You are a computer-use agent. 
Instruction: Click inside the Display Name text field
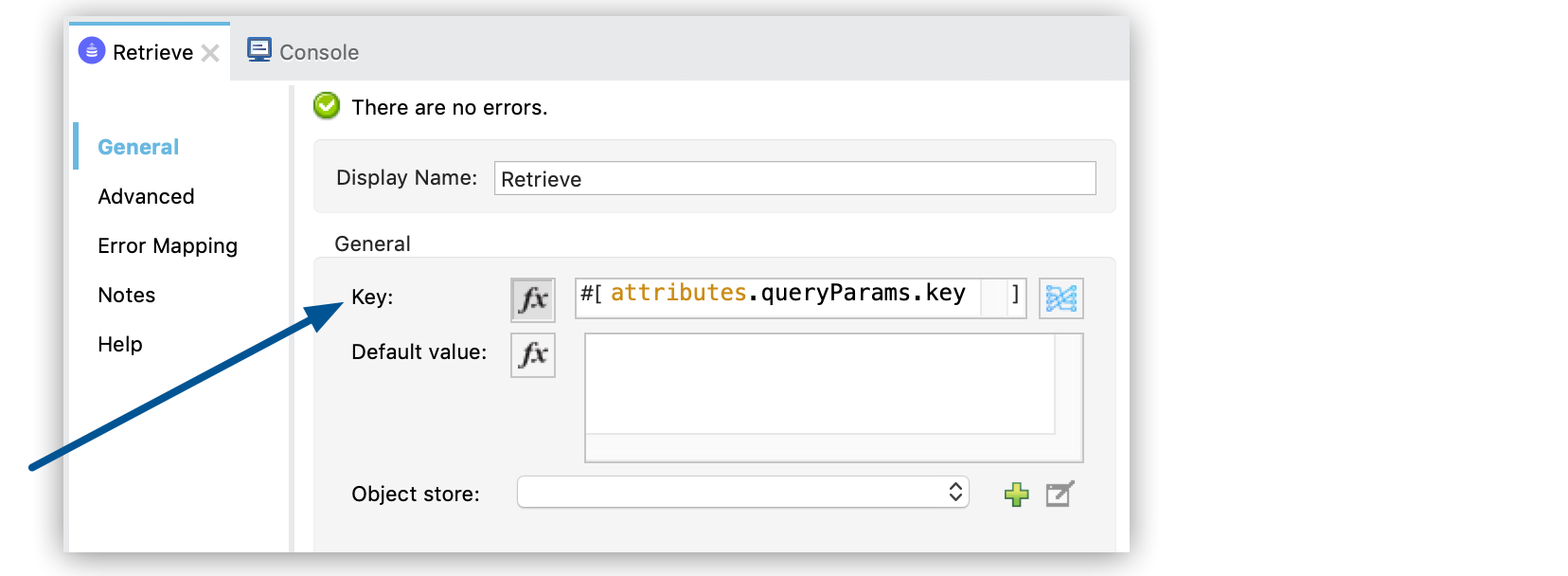793,178
